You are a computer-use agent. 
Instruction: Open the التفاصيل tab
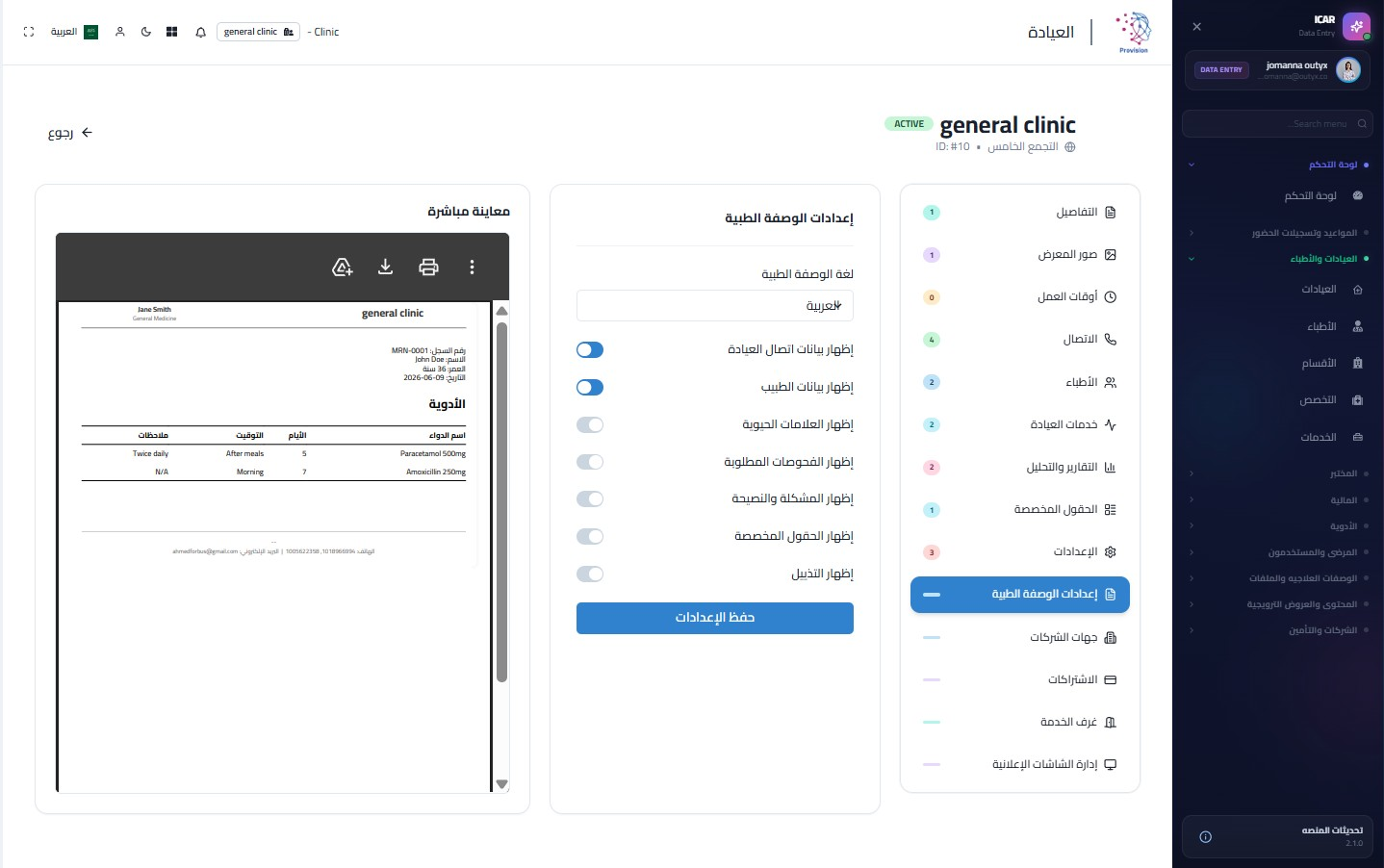tap(1020, 213)
